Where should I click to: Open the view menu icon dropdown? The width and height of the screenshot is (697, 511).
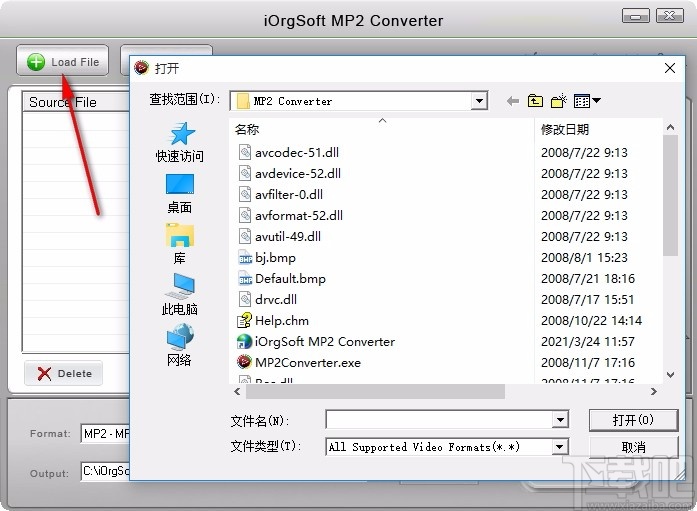(x=587, y=101)
